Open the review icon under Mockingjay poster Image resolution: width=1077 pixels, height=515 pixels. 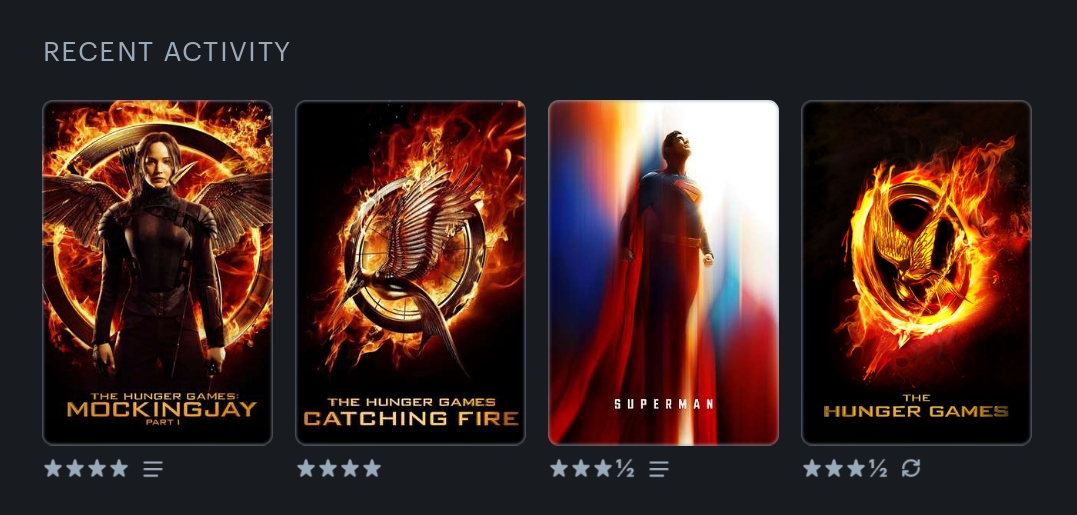pos(153,469)
